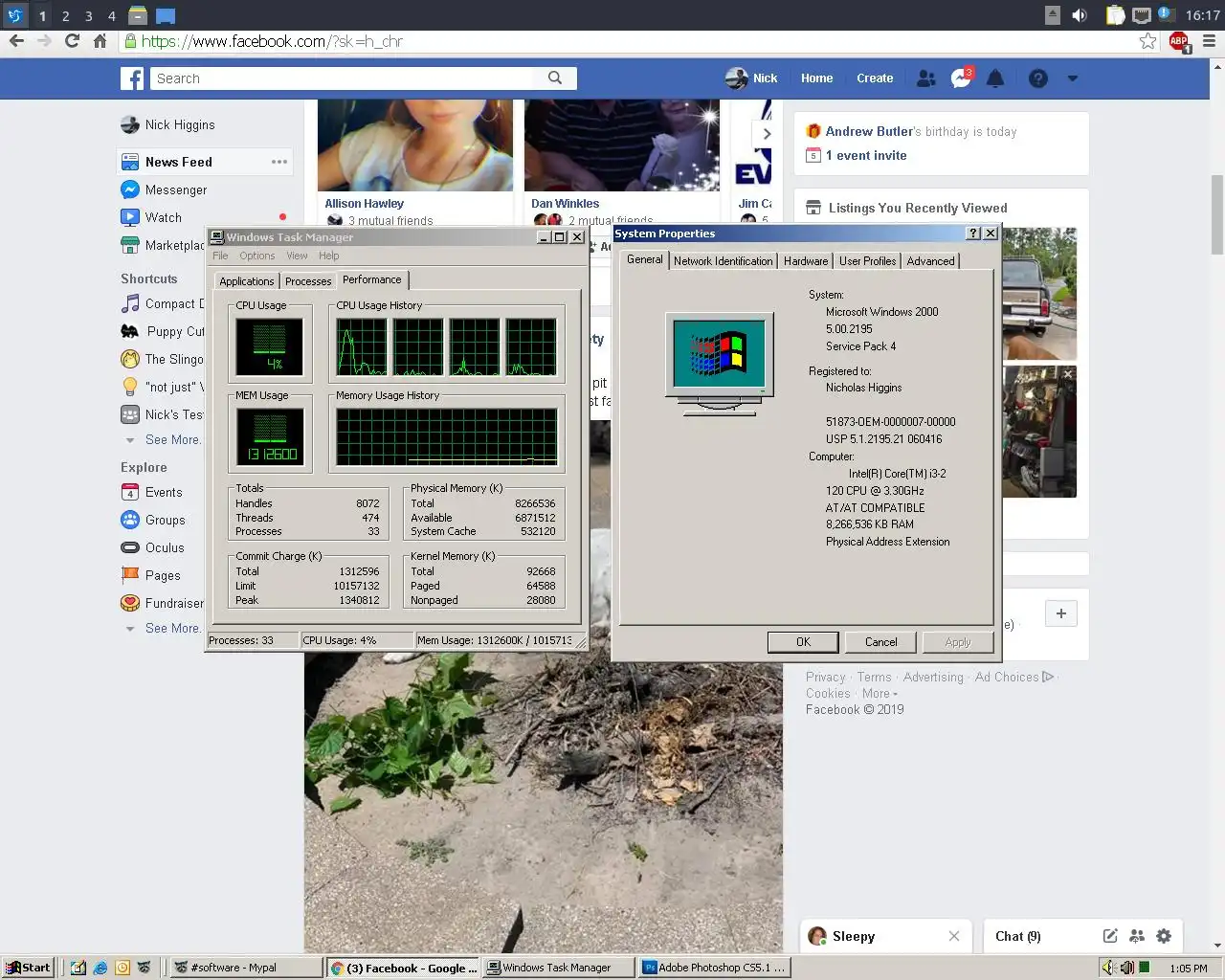Switch to the Processes tab in Task Manager
This screenshot has height=980, width=1225.
point(308,281)
